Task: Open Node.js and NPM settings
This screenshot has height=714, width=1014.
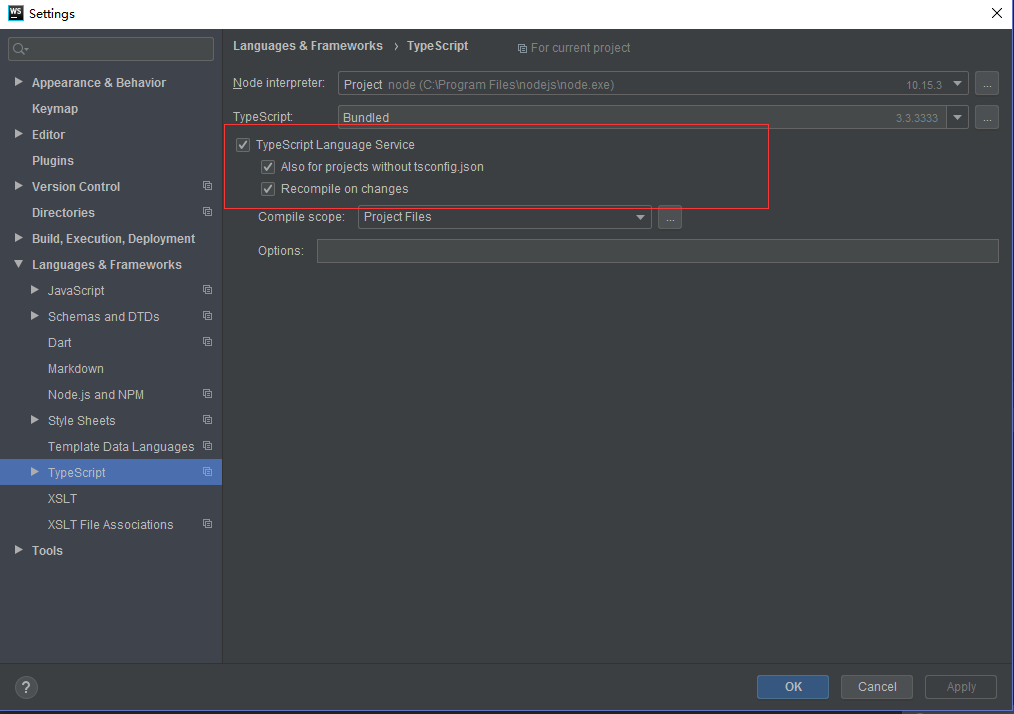Action: [96, 395]
